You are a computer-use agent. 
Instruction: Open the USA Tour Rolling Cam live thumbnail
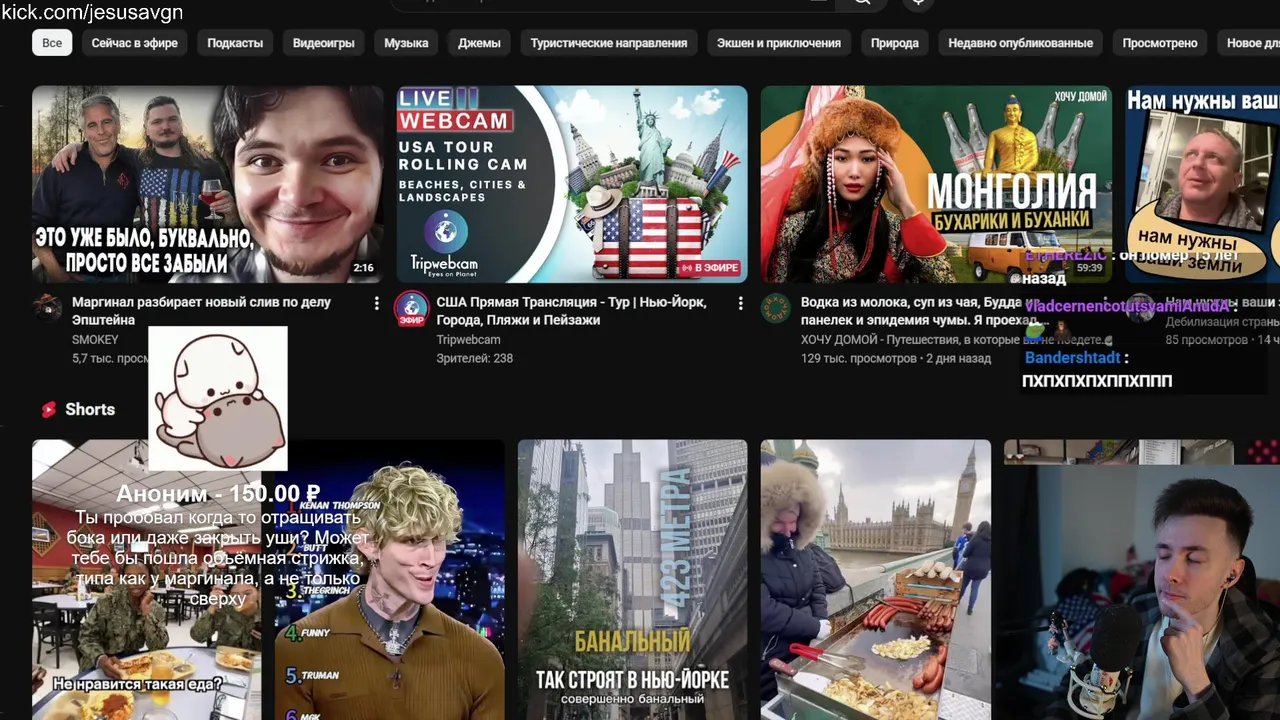click(x=571, y=184)
